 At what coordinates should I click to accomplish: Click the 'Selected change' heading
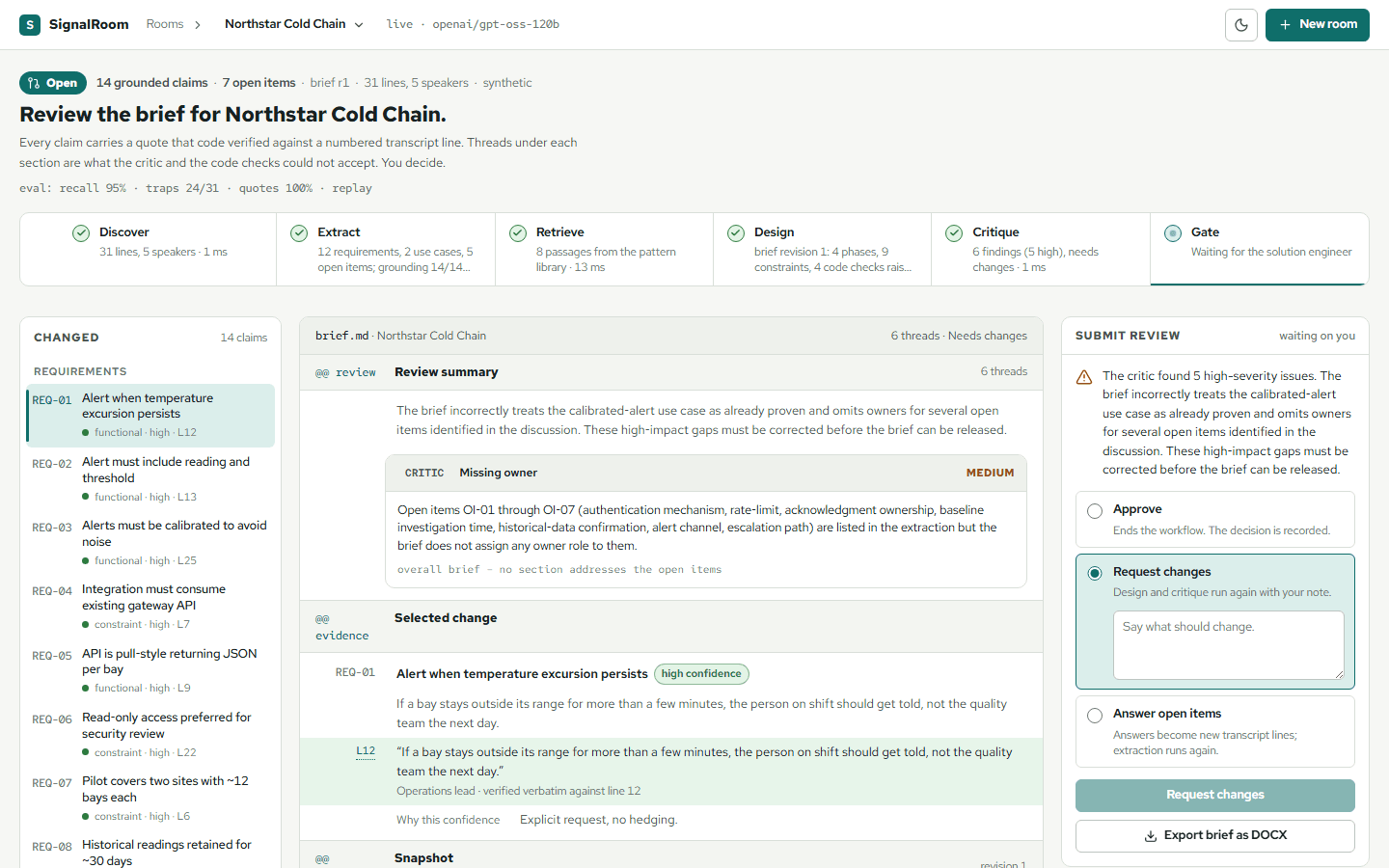(446, 618)
